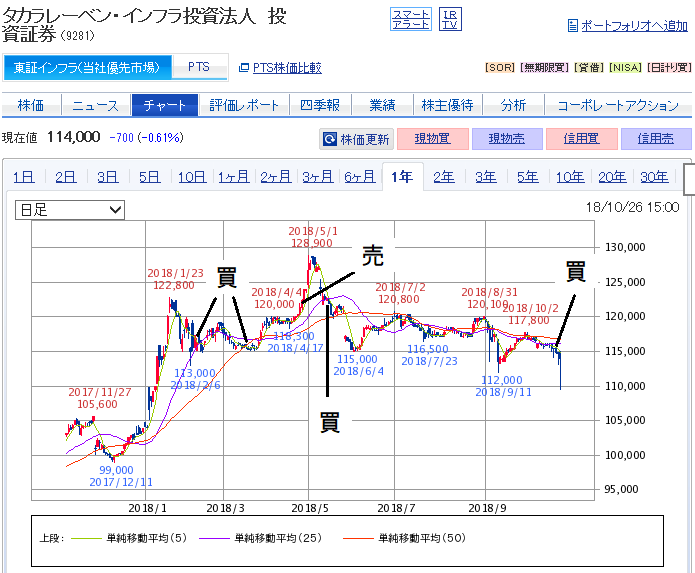This screenshot has width=695, height=573.
Task: Select the 20年 chart period
Action: point(613,177)
